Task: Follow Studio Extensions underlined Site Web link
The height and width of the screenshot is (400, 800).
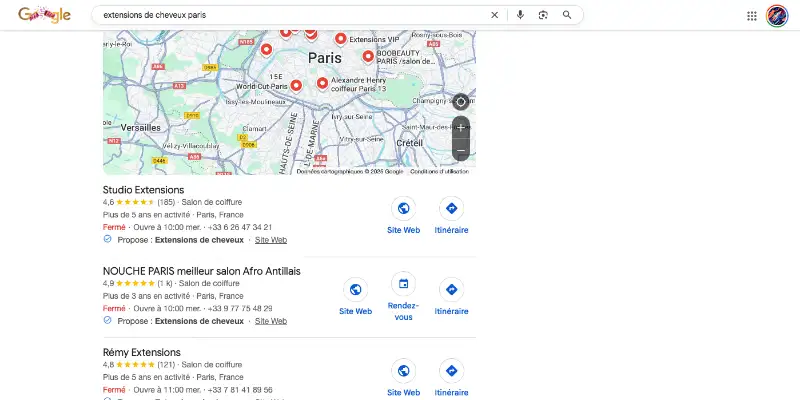Action: point(271,240)
